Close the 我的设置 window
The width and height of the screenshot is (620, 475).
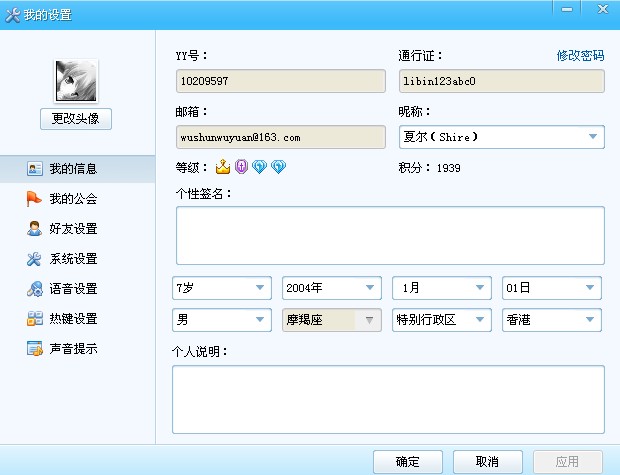point(602,9)
